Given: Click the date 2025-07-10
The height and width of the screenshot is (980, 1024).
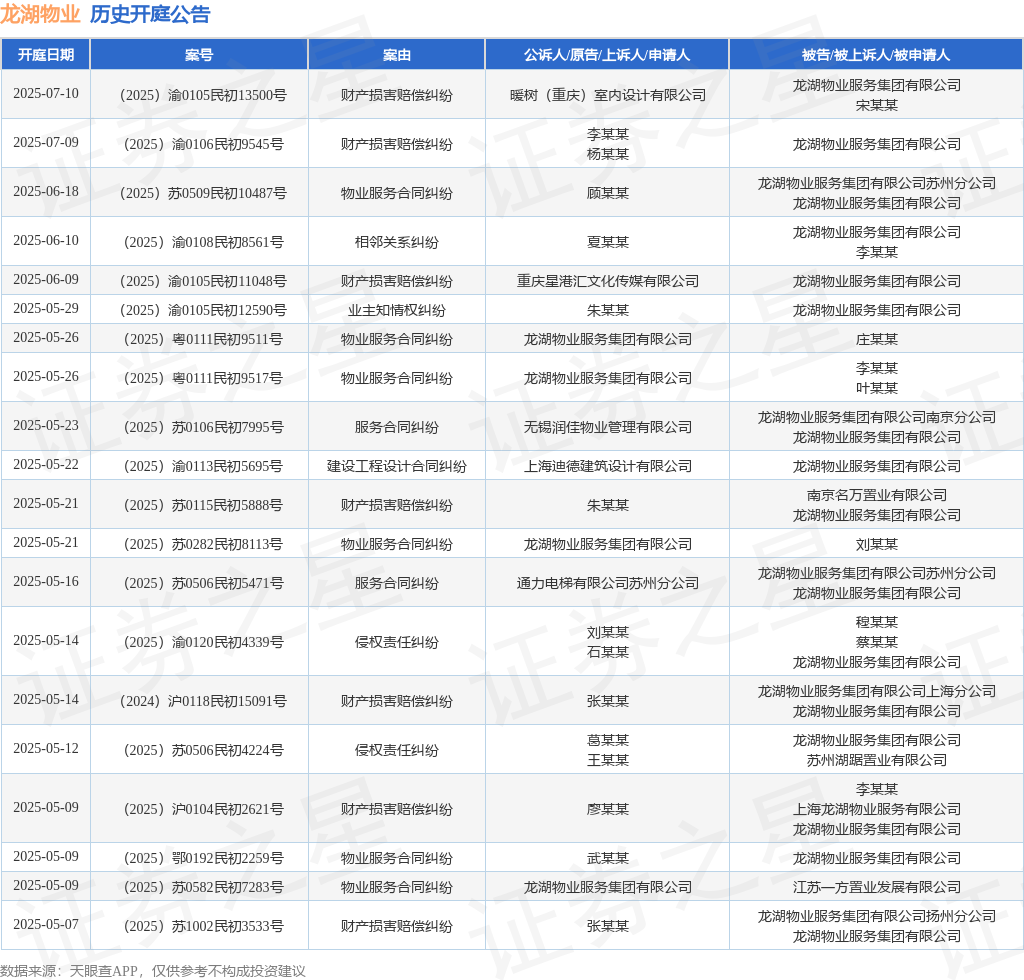Looking at the screenshot, I should 46,93.
